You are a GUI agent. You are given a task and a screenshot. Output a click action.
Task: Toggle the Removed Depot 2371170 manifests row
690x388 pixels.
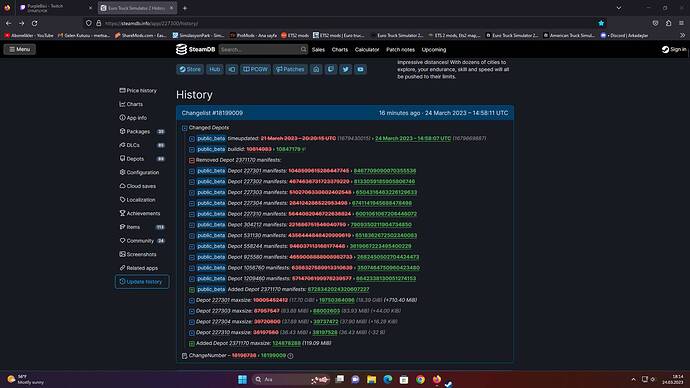(x=192, y=160)
